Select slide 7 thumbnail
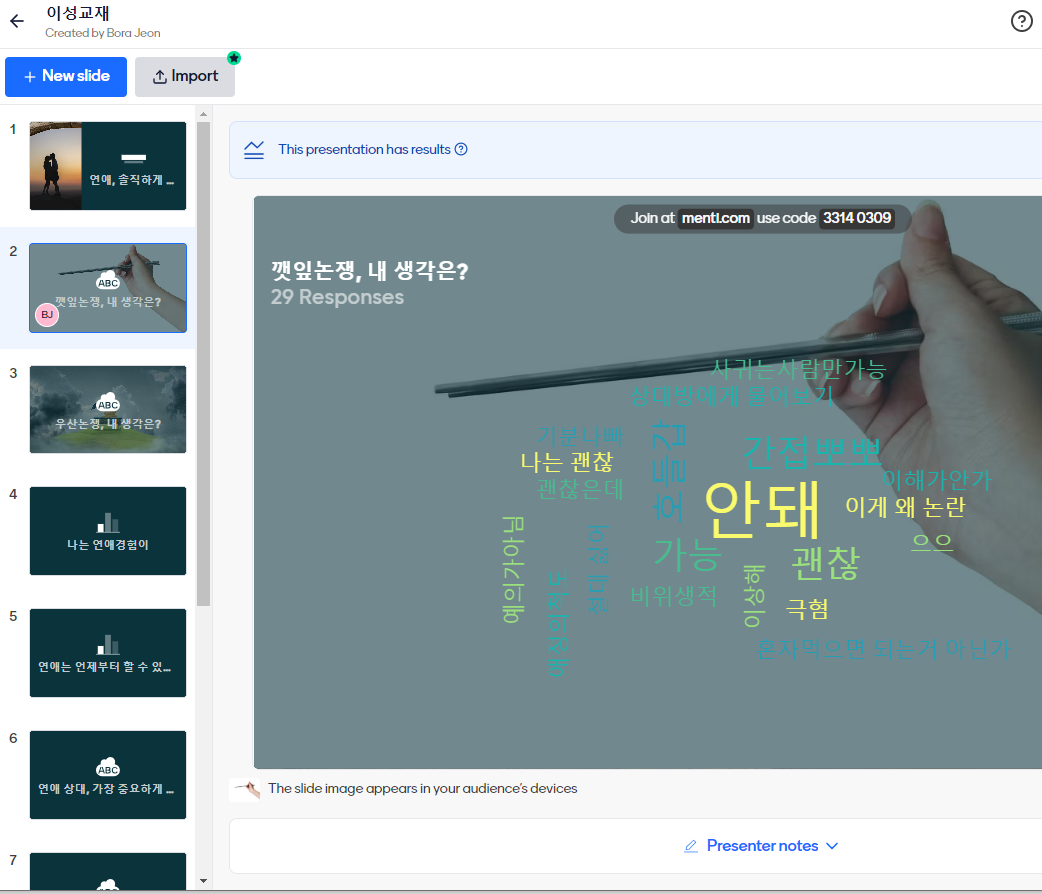This screenshot has width=1042, height=894. point(108,871)
